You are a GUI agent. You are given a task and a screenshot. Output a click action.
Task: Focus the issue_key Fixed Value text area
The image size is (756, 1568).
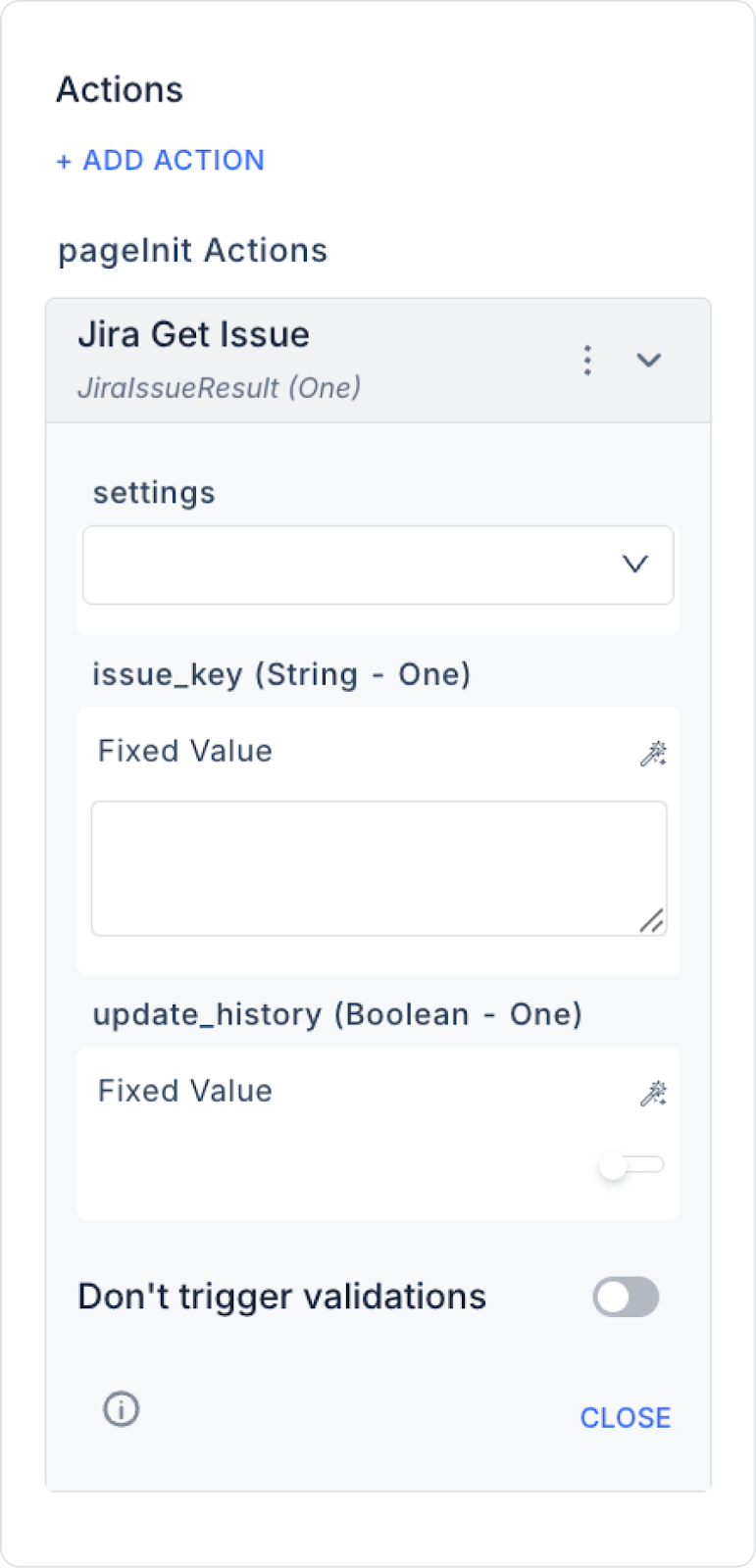[378, 867]
